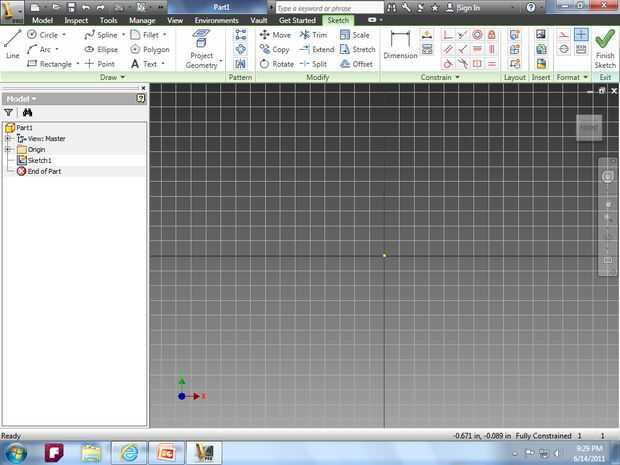Image resolution: width=620 pixels, height=465 pixels.
Task: Expand the Constrain panel dropdown
Action: coord(457,77)
